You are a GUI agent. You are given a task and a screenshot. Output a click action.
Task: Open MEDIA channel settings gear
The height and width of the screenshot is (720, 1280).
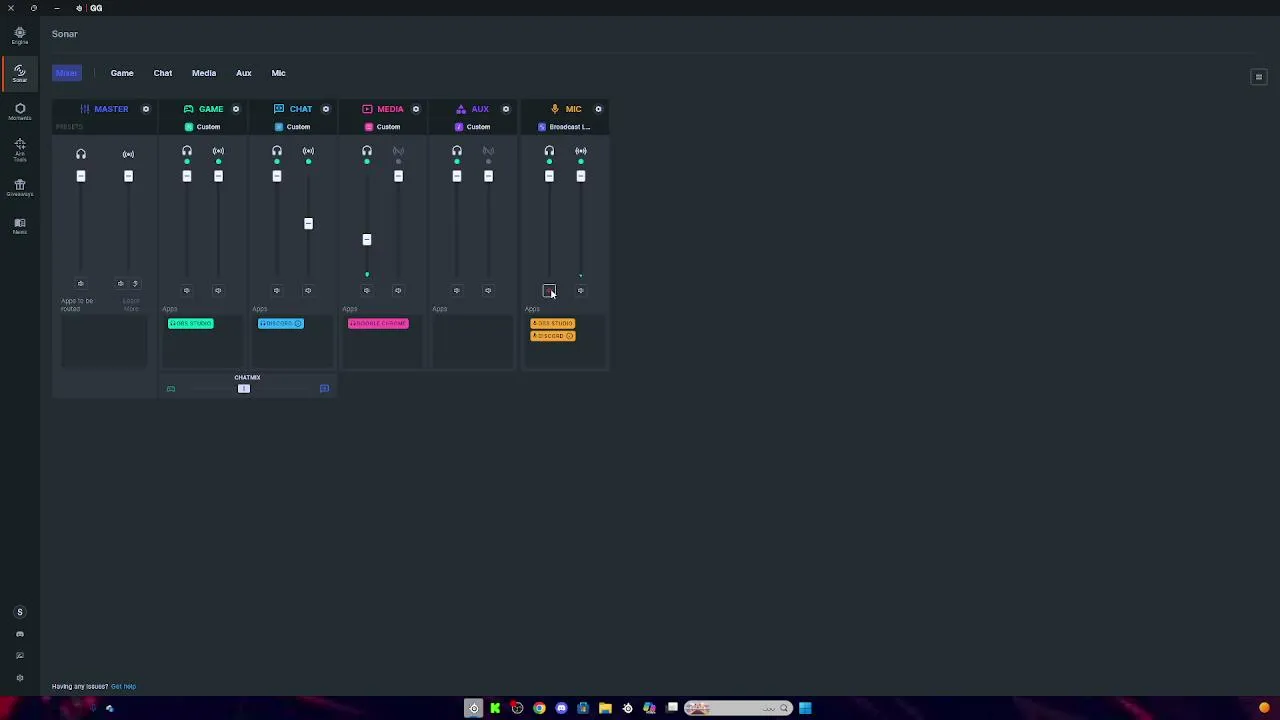click(x=415, y=109)
